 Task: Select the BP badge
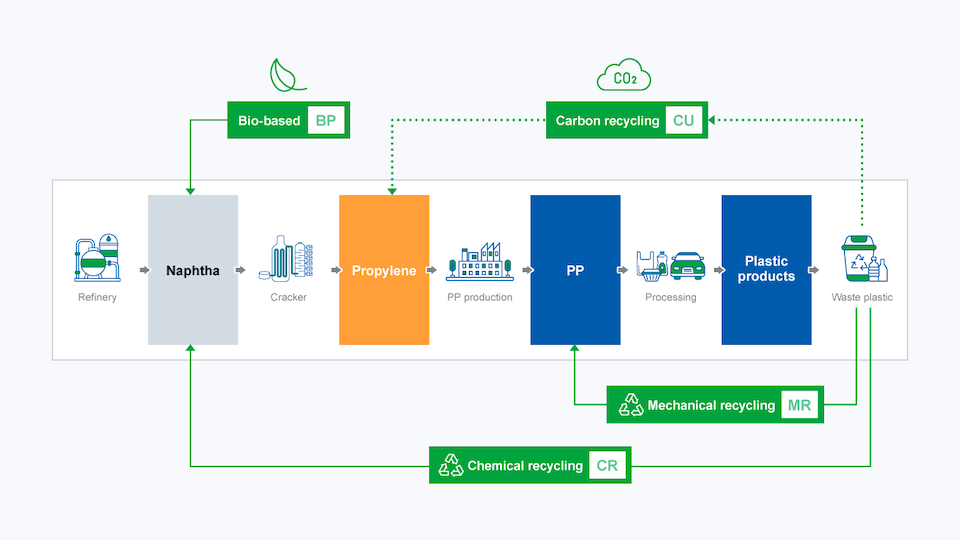[x=326, y=121]
